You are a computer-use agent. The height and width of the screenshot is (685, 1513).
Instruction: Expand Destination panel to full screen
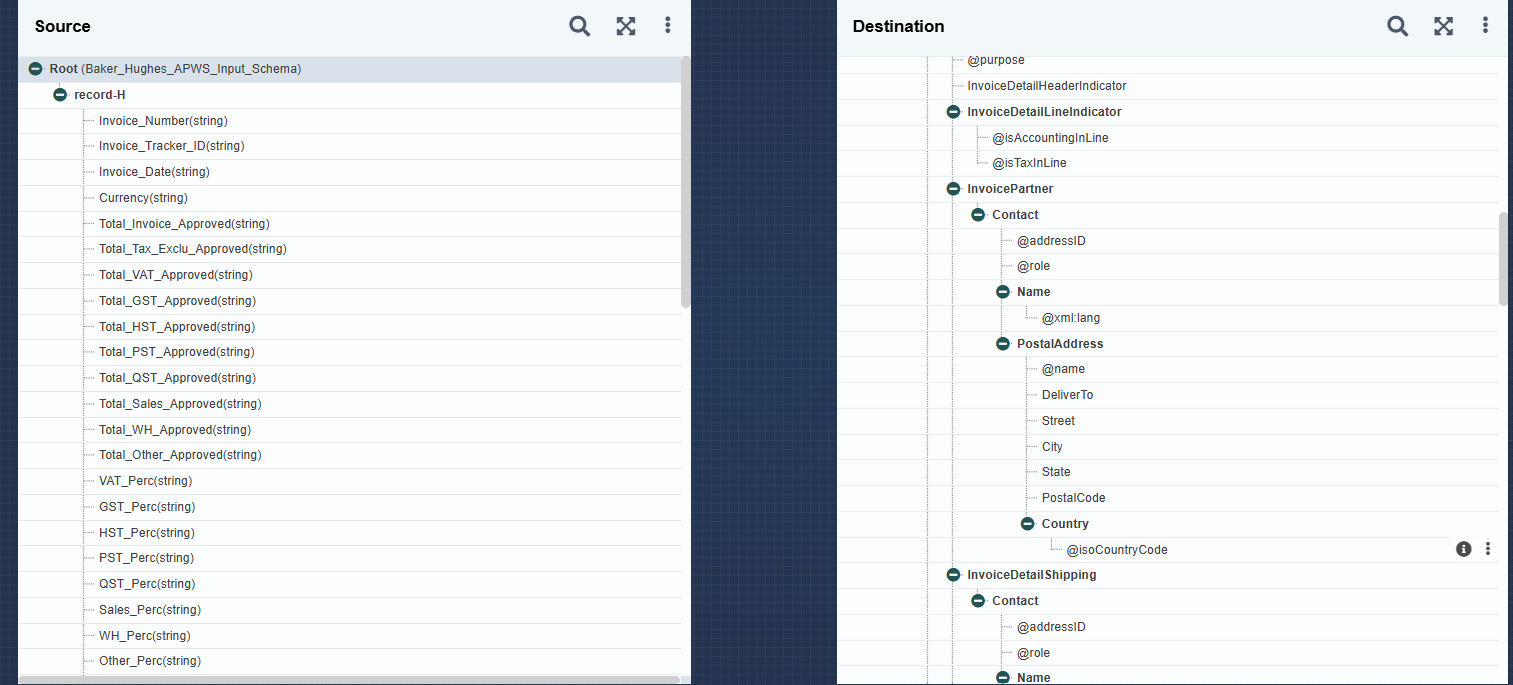tap(1444, 26)
